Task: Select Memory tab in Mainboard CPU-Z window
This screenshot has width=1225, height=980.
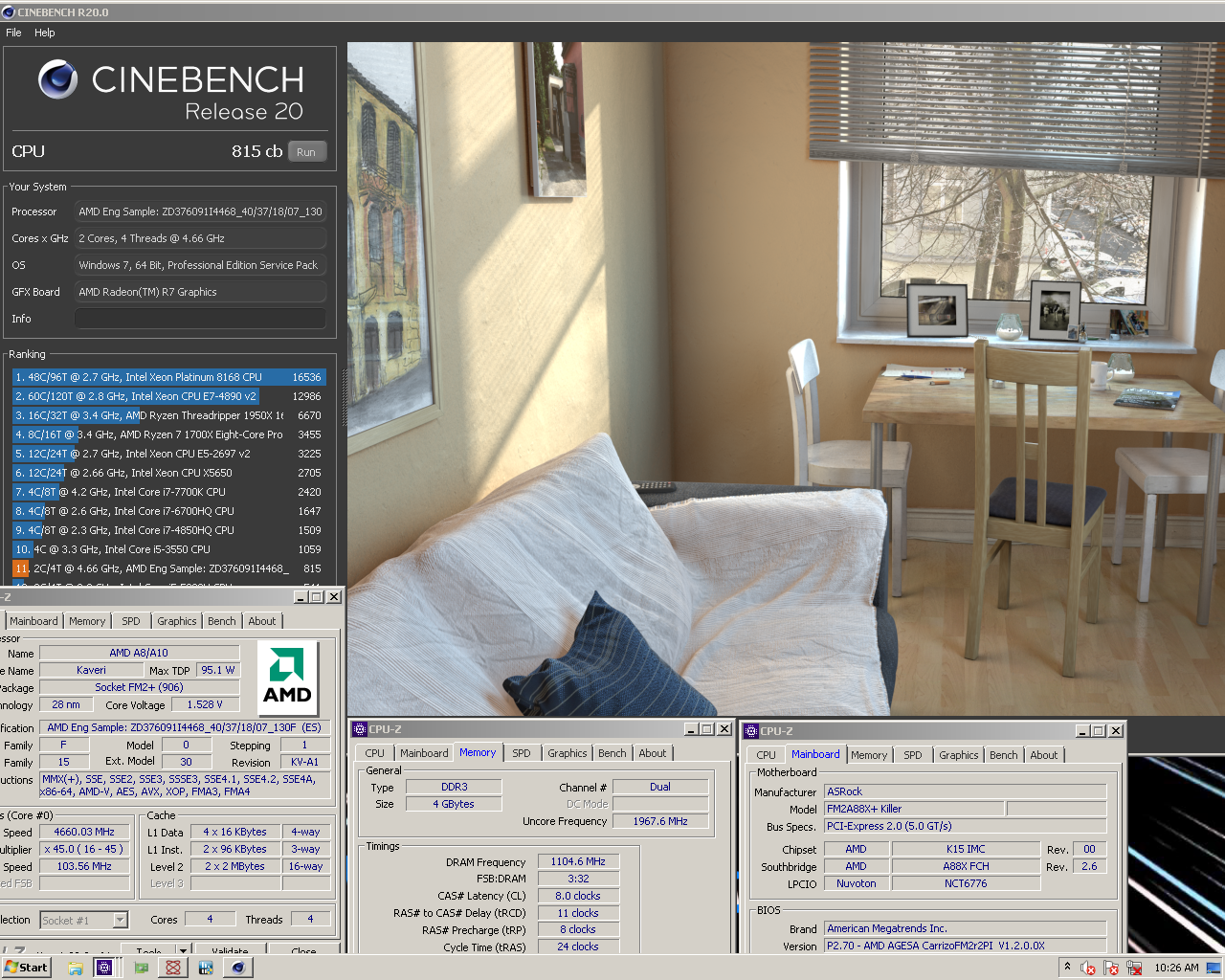Action: click(869, 755)
